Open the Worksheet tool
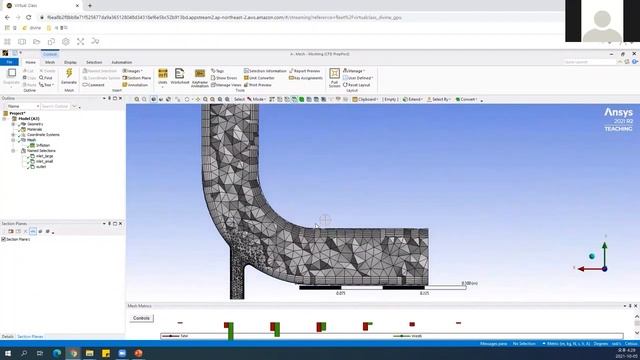 180,76
